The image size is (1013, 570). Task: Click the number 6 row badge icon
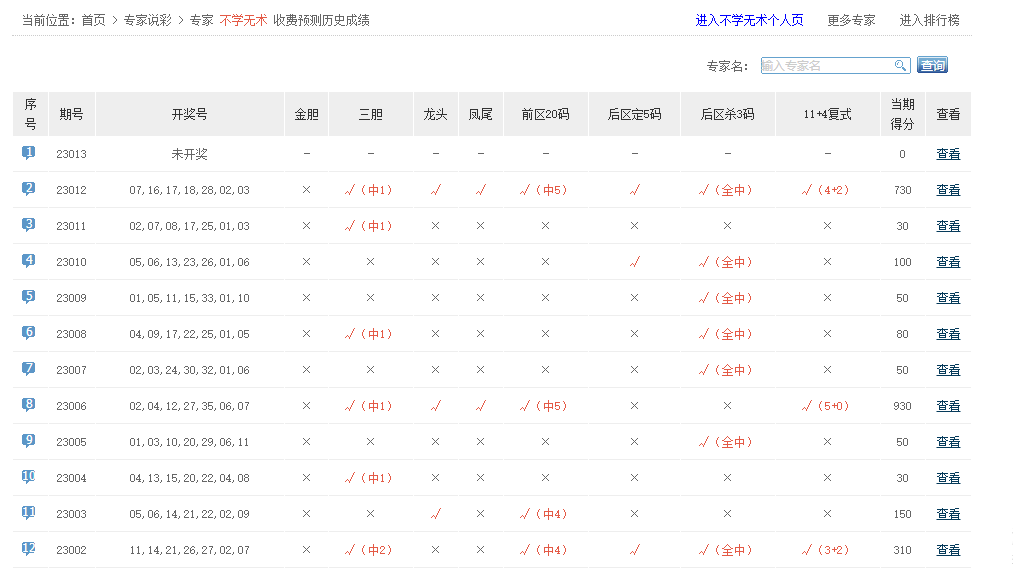(x=29, y=333)
